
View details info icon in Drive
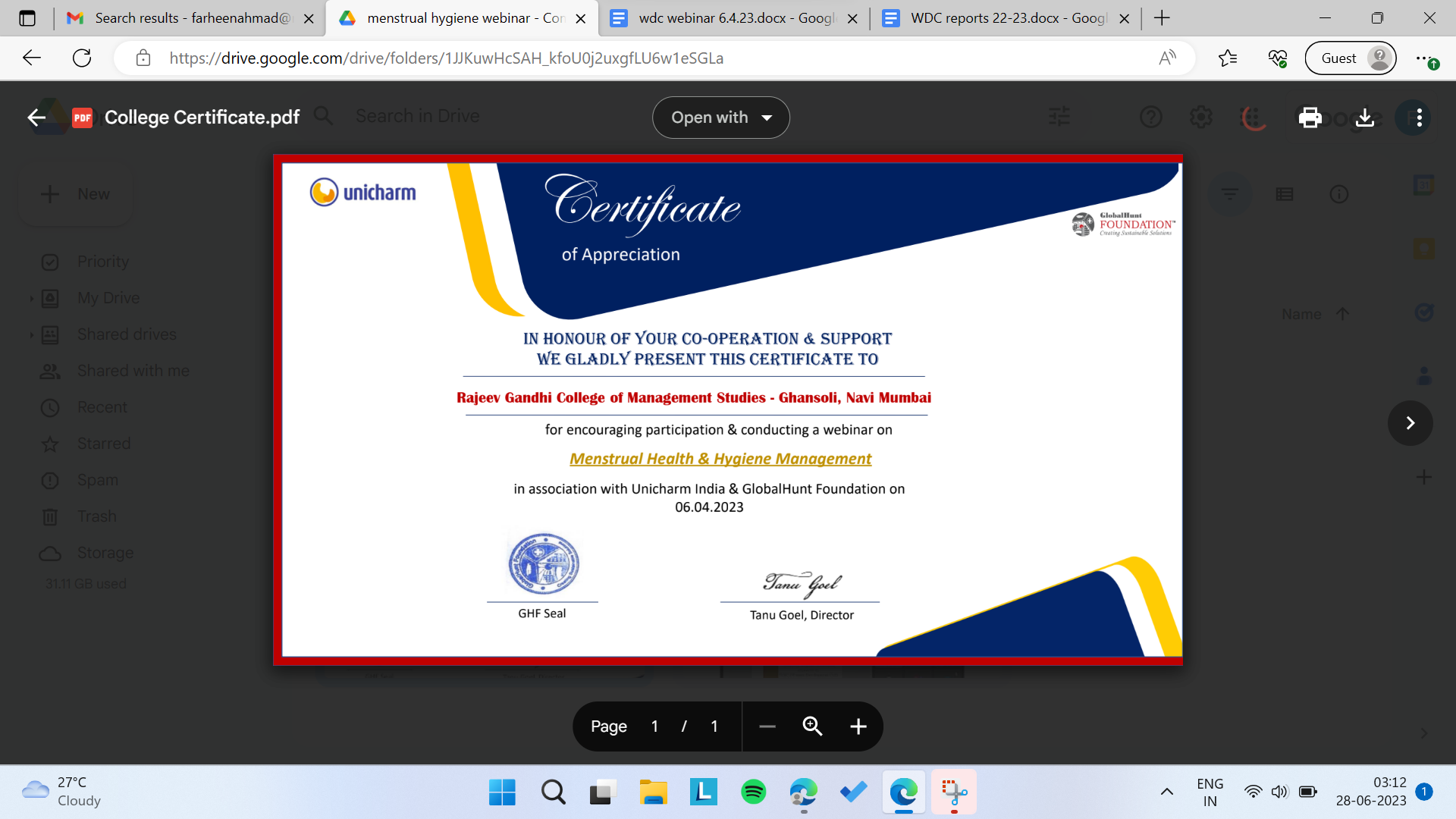[x=1339, y=194]
